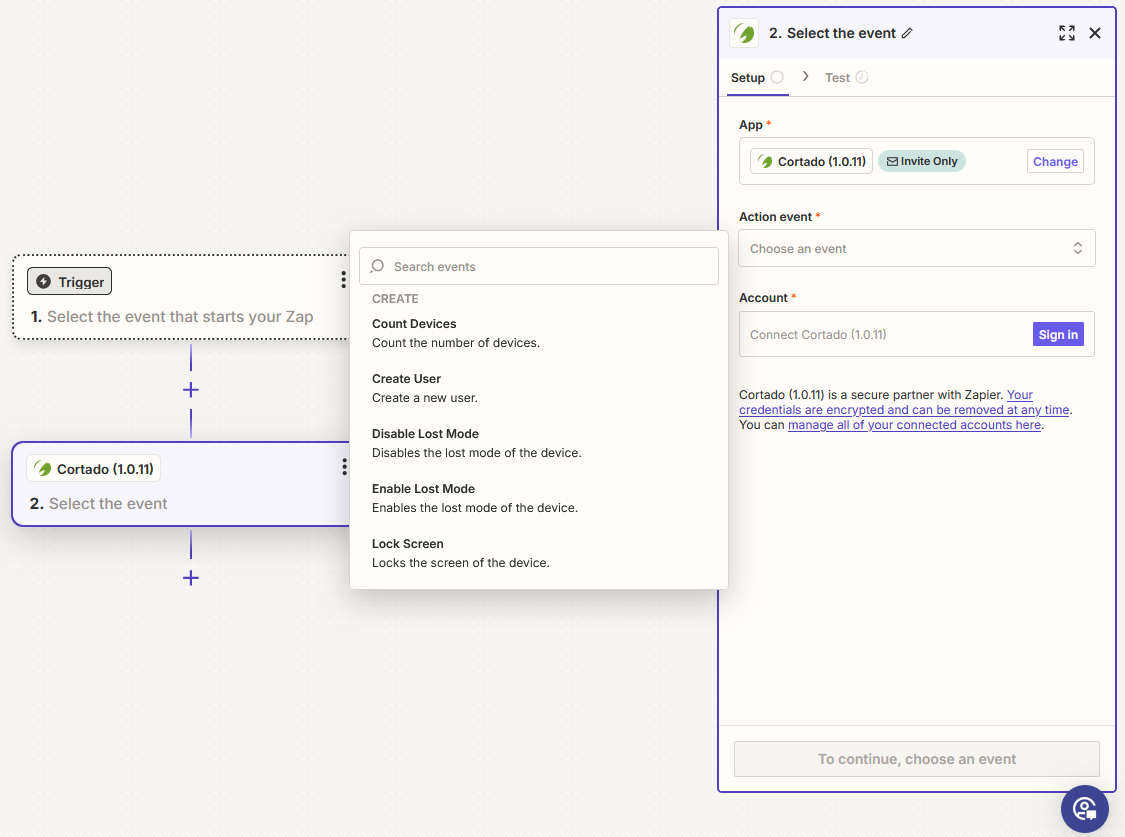Click the Setup status circle icon
Image resolution: width=1125 pixels, height=837 pixels.
pyautogui.click(x=777, y=77)
